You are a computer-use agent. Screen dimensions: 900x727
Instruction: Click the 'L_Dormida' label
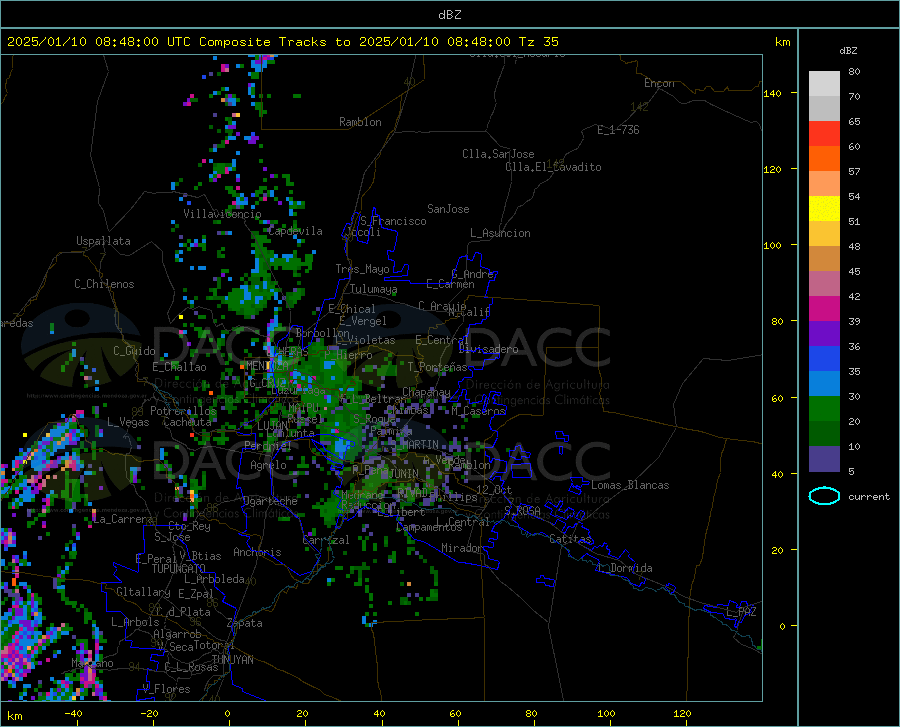point(625,568)
